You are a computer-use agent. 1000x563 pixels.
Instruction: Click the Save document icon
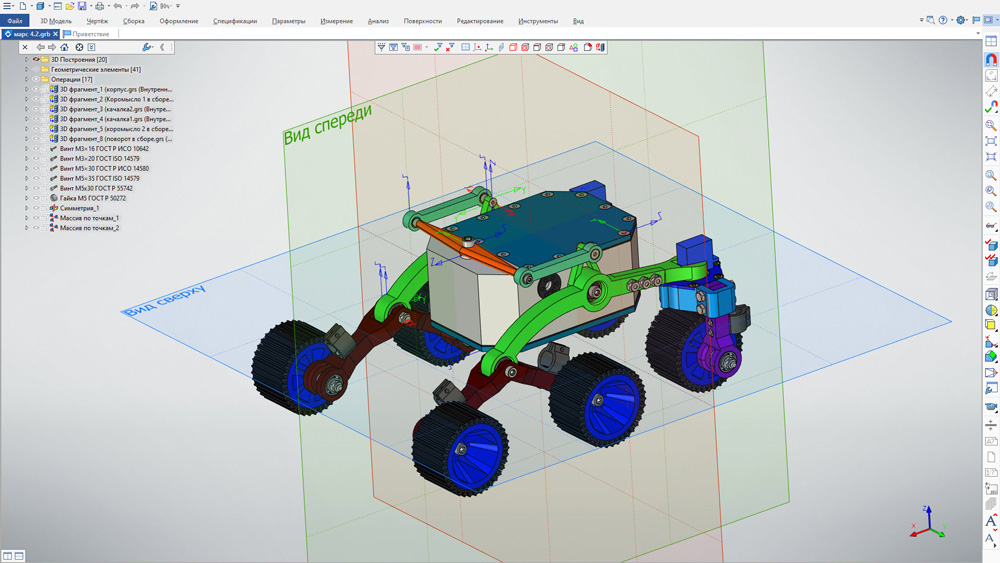(x=82, y=6)
